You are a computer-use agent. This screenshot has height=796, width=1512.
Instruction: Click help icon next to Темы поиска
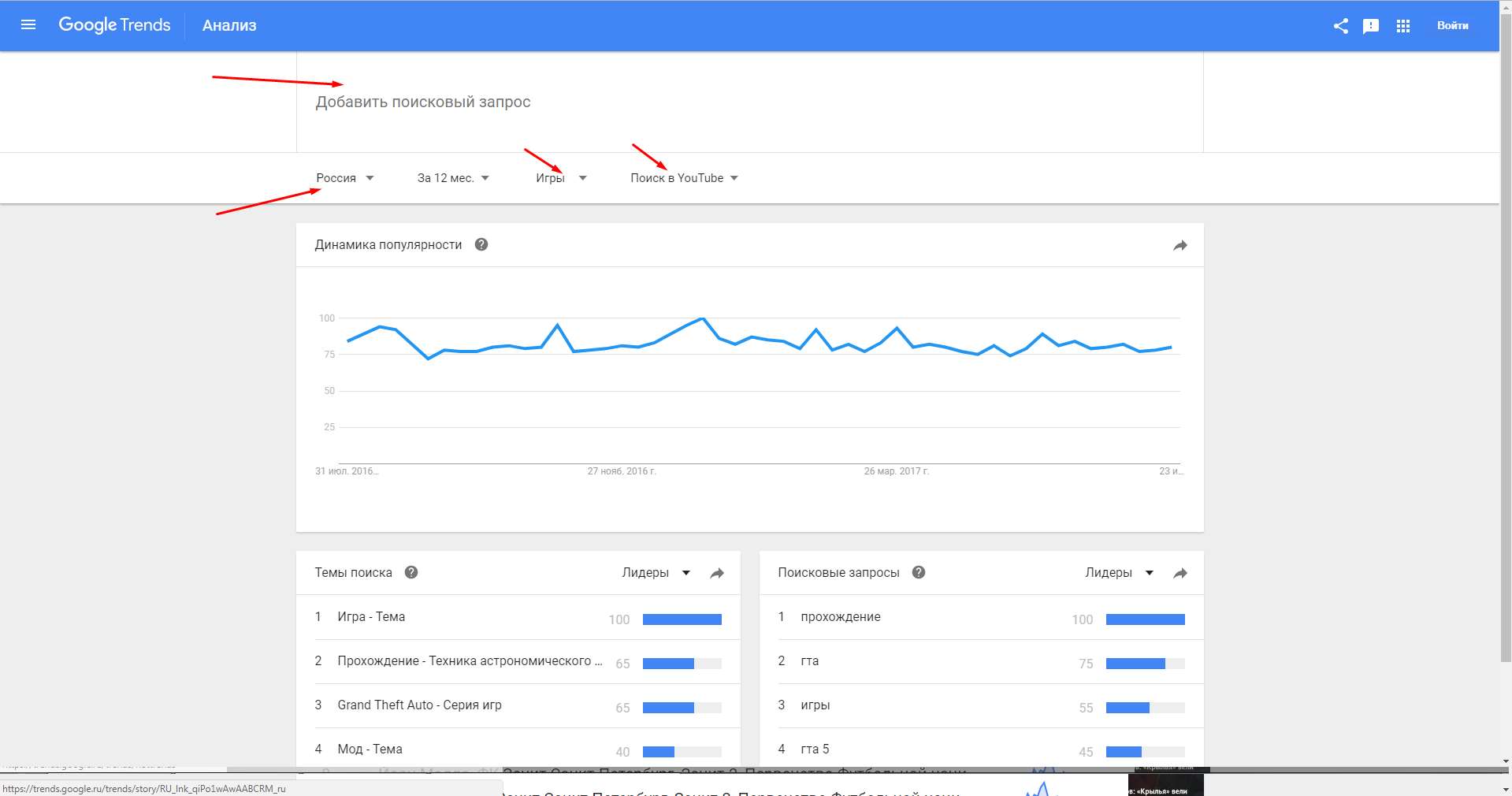click(x=411, y=572)
